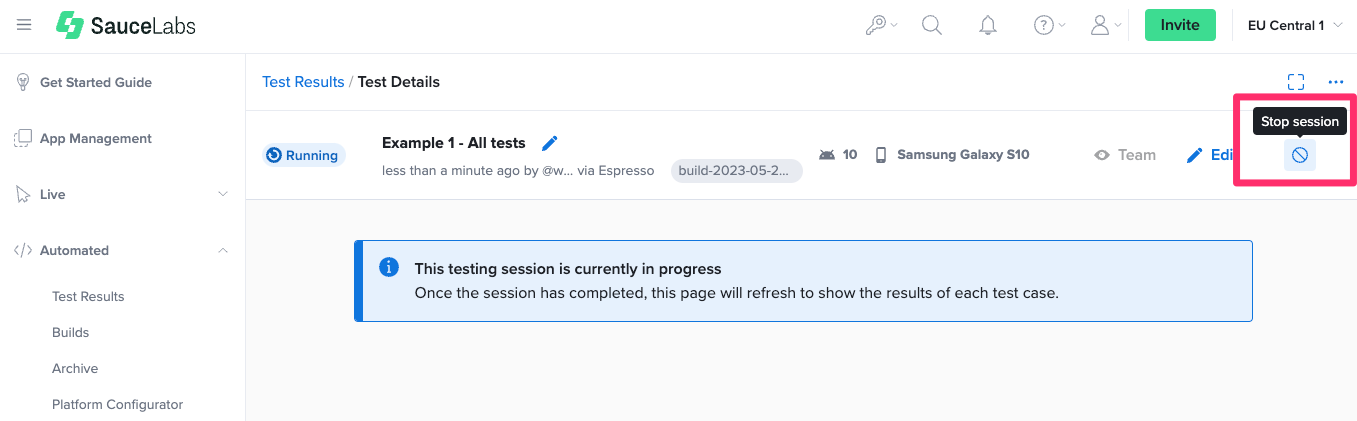The width and height of the screenshot is (1357, 421).
Task: Open the user account dropdown
Action: (1105, 26)
